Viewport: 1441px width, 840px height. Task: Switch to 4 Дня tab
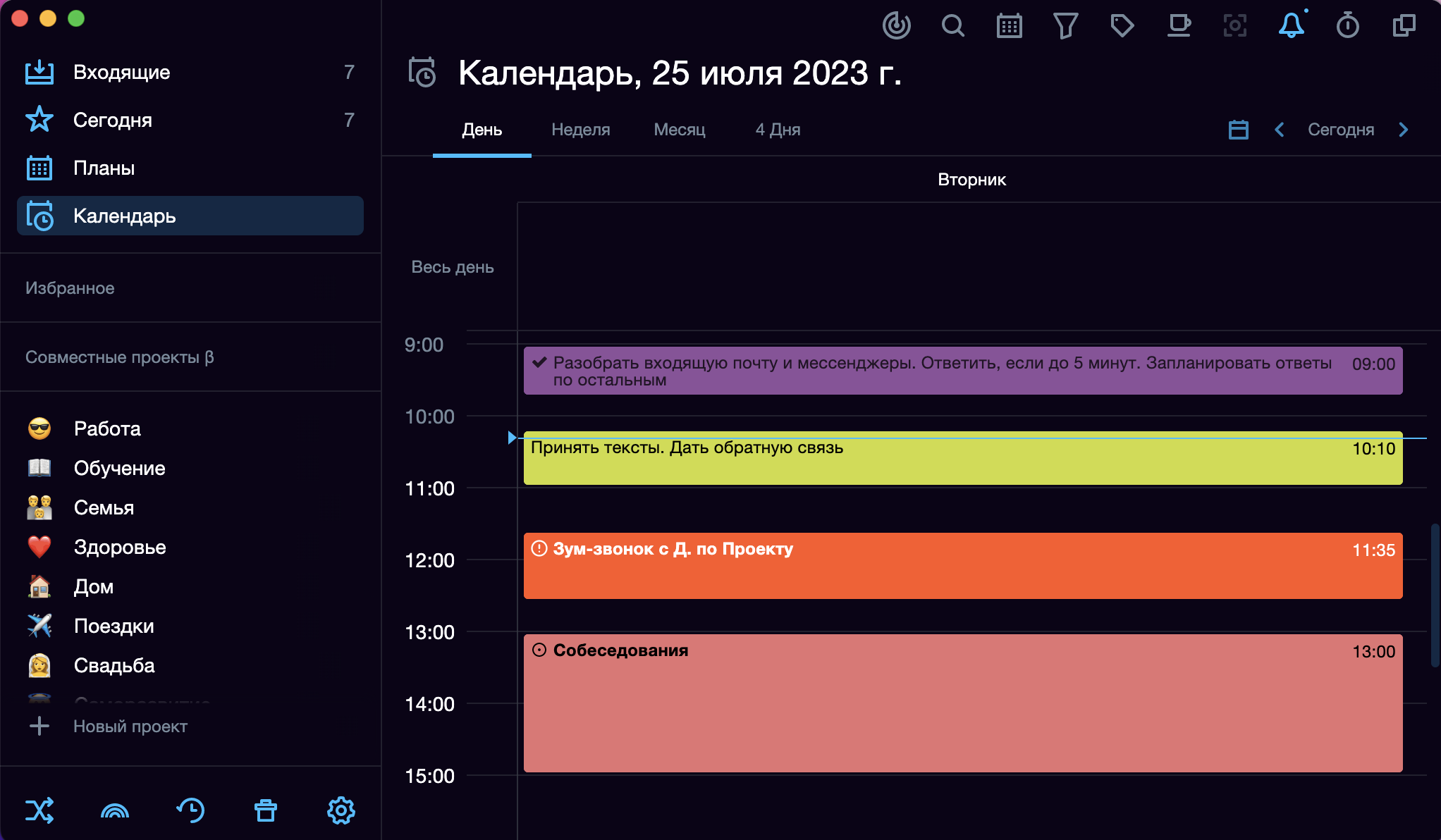tap(778, 130)
